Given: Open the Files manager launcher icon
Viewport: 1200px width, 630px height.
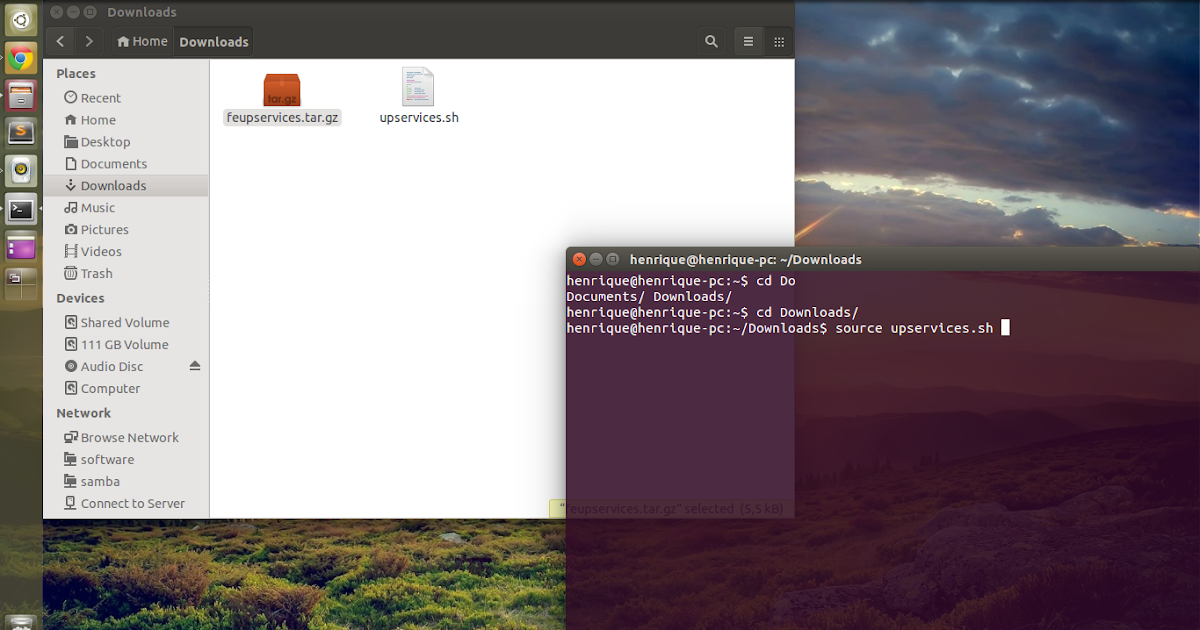Looking at the screenshot, I should [21, 96].
